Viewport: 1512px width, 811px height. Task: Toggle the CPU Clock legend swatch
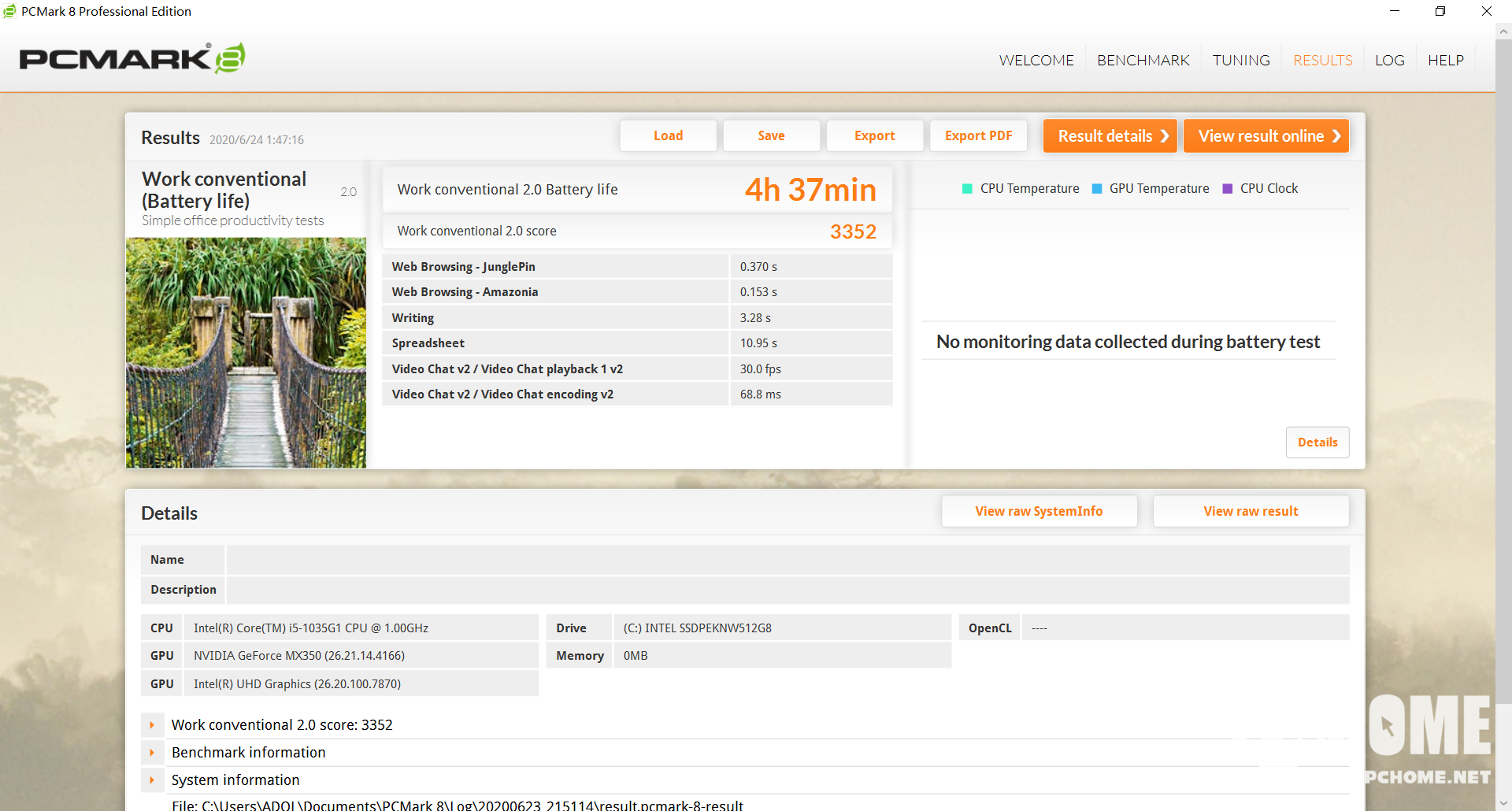point(1227,189)
